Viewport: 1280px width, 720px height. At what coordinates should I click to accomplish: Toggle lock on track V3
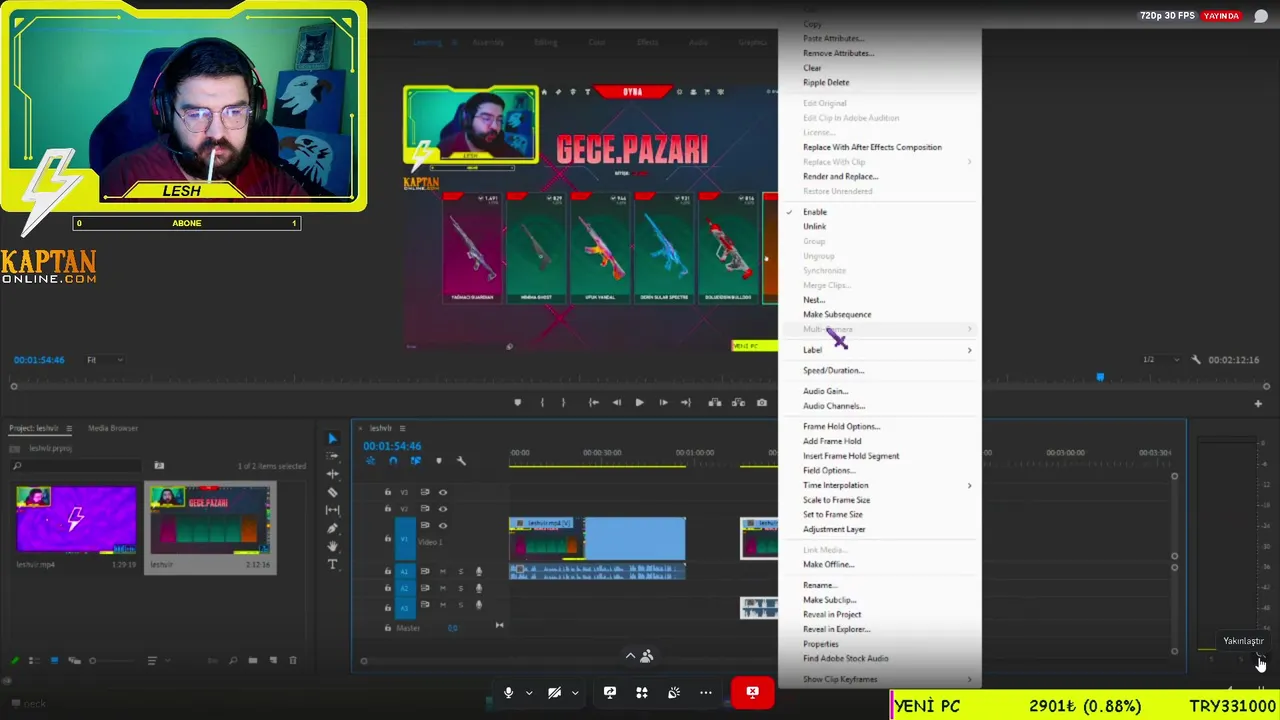coord(388,492)
